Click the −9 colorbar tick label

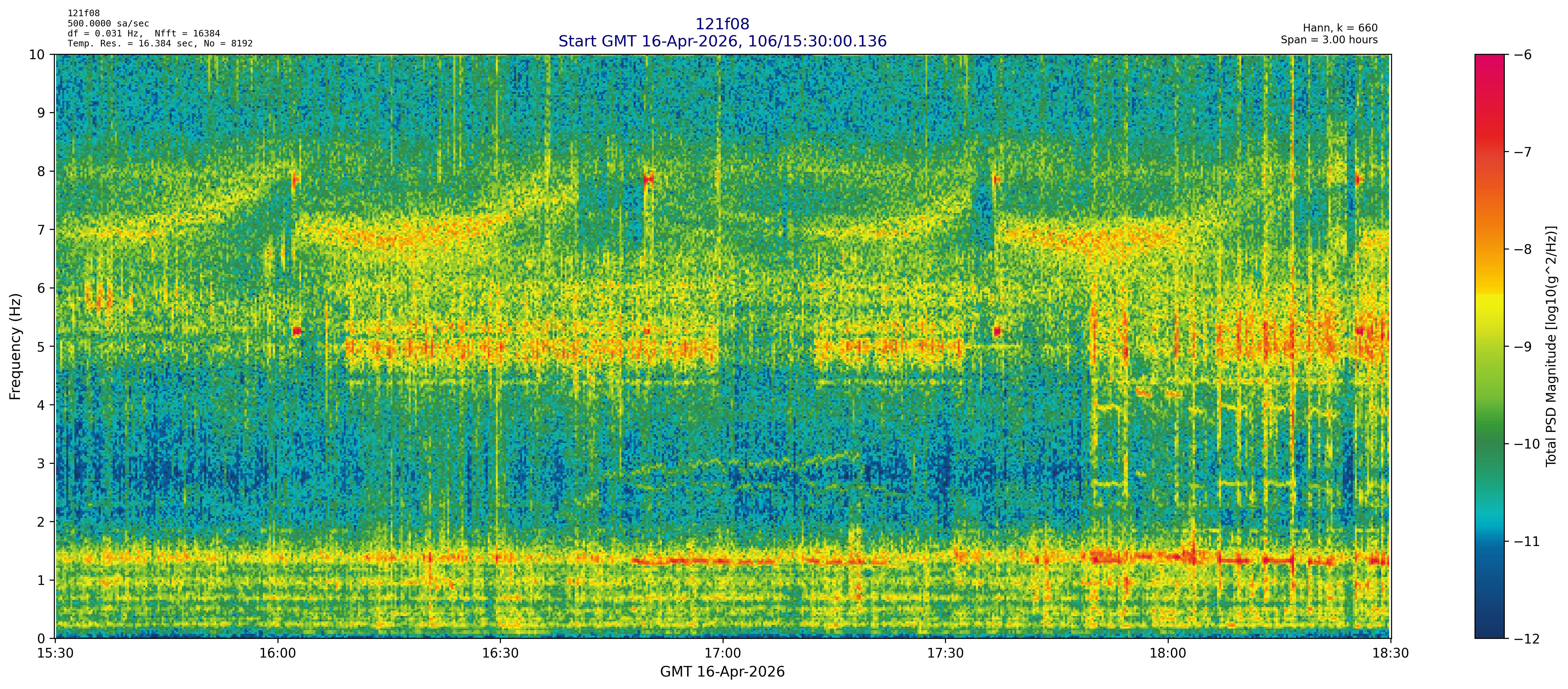pos(1522,347)
